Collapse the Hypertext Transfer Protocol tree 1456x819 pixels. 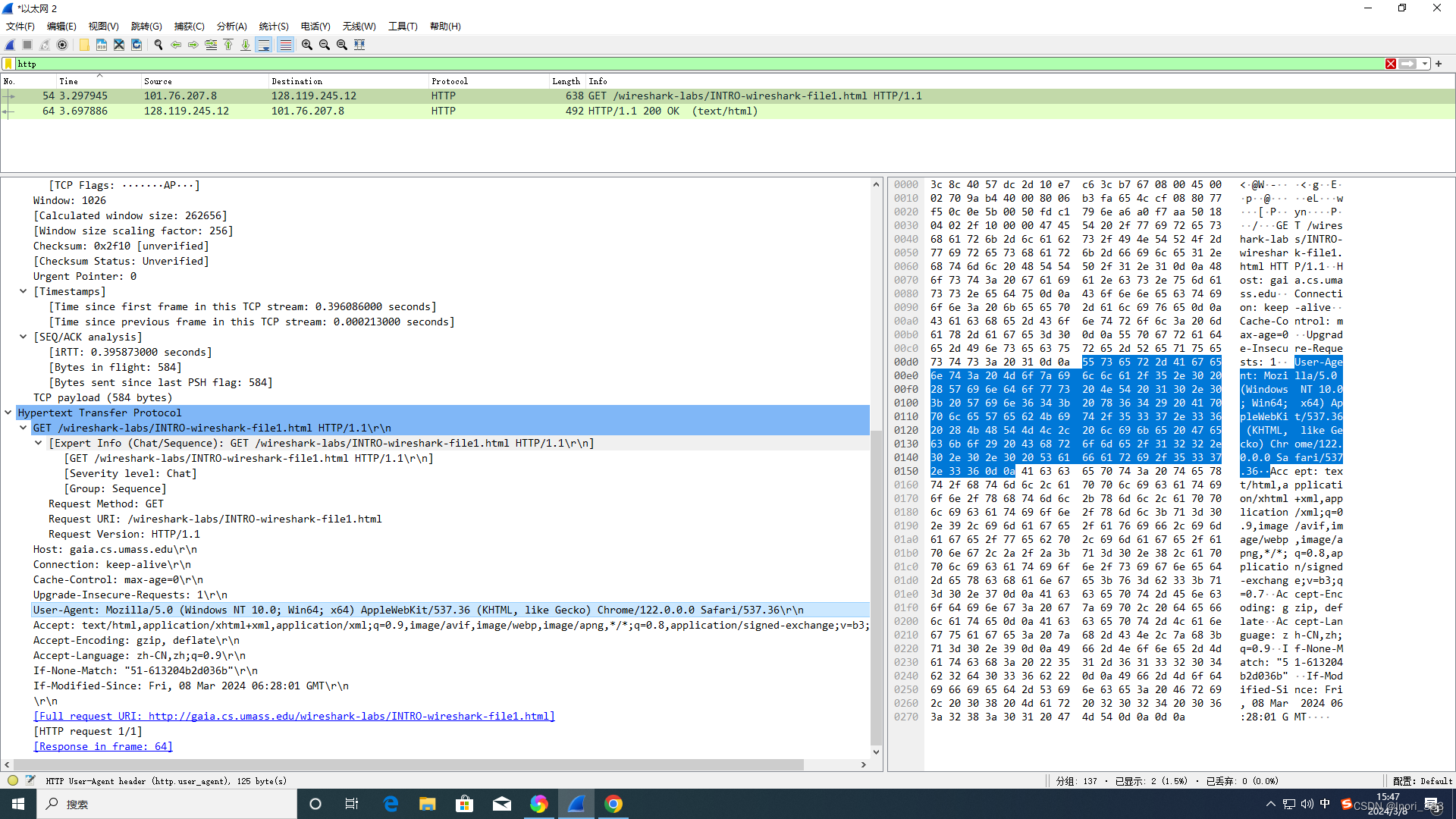(8, 413)
